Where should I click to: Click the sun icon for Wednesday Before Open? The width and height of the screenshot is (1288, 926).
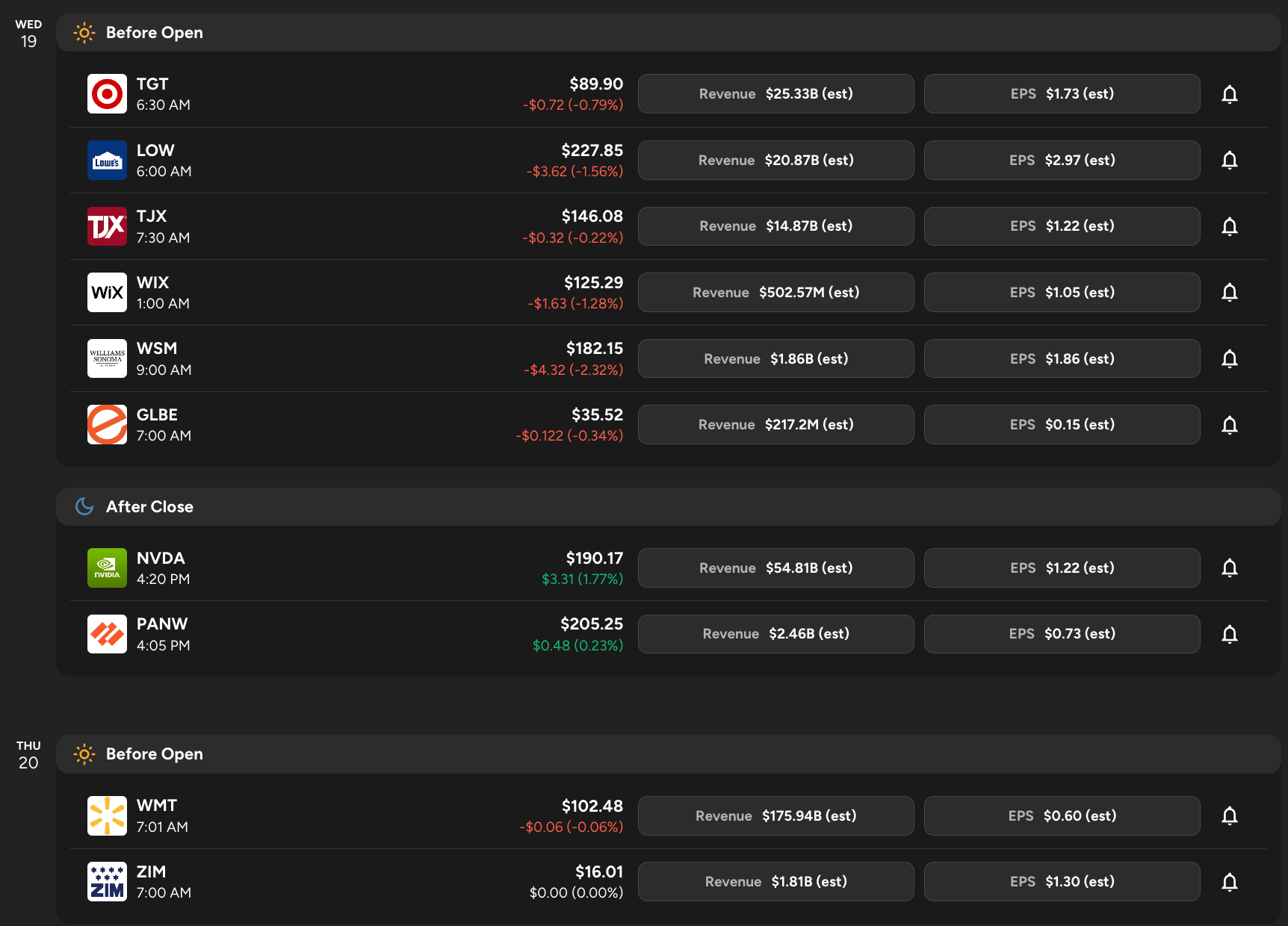(x=84, y=33)
